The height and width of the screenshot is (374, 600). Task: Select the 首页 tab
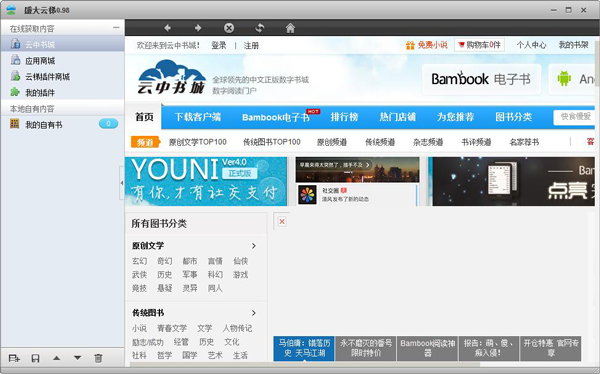(x=144, y=117)
